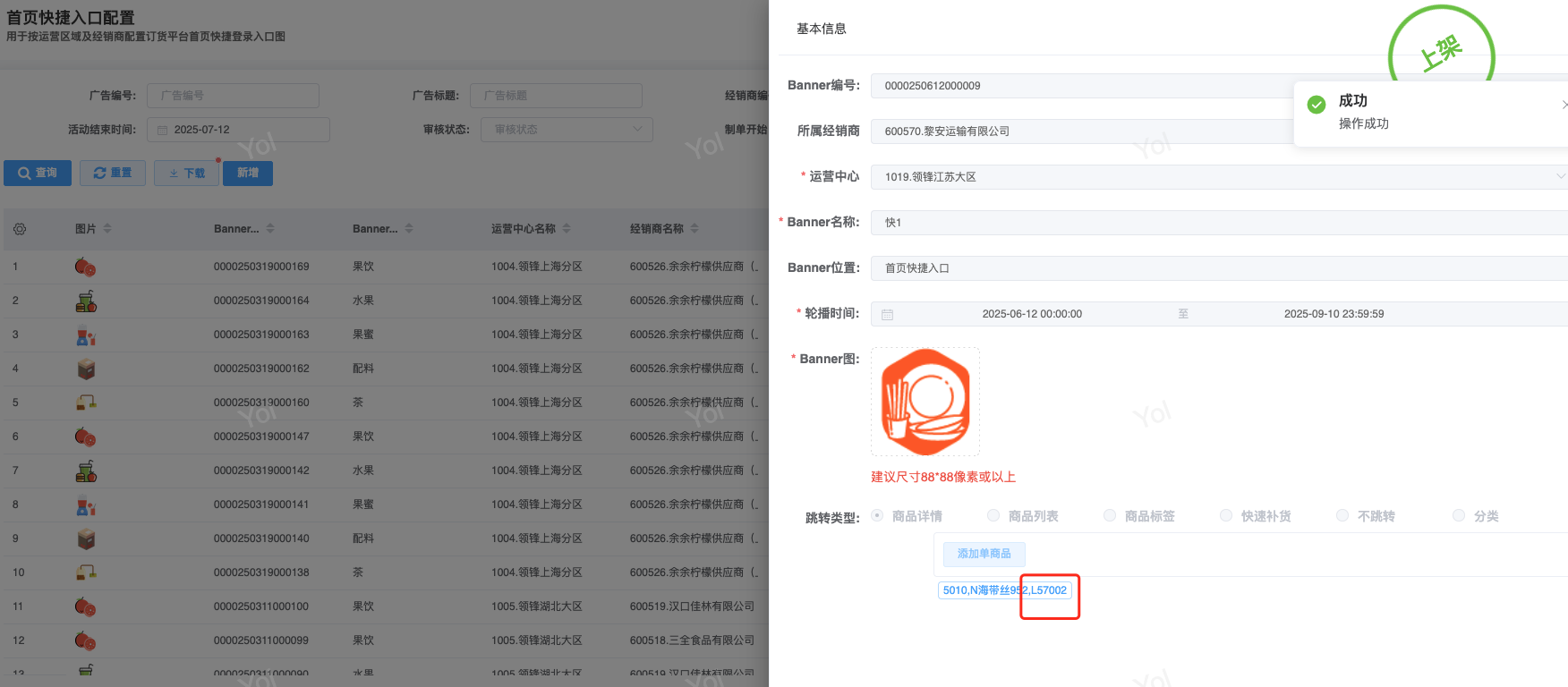
Task: Click banner number 0000250319000169 in the table
Action: tap(261, 267)
